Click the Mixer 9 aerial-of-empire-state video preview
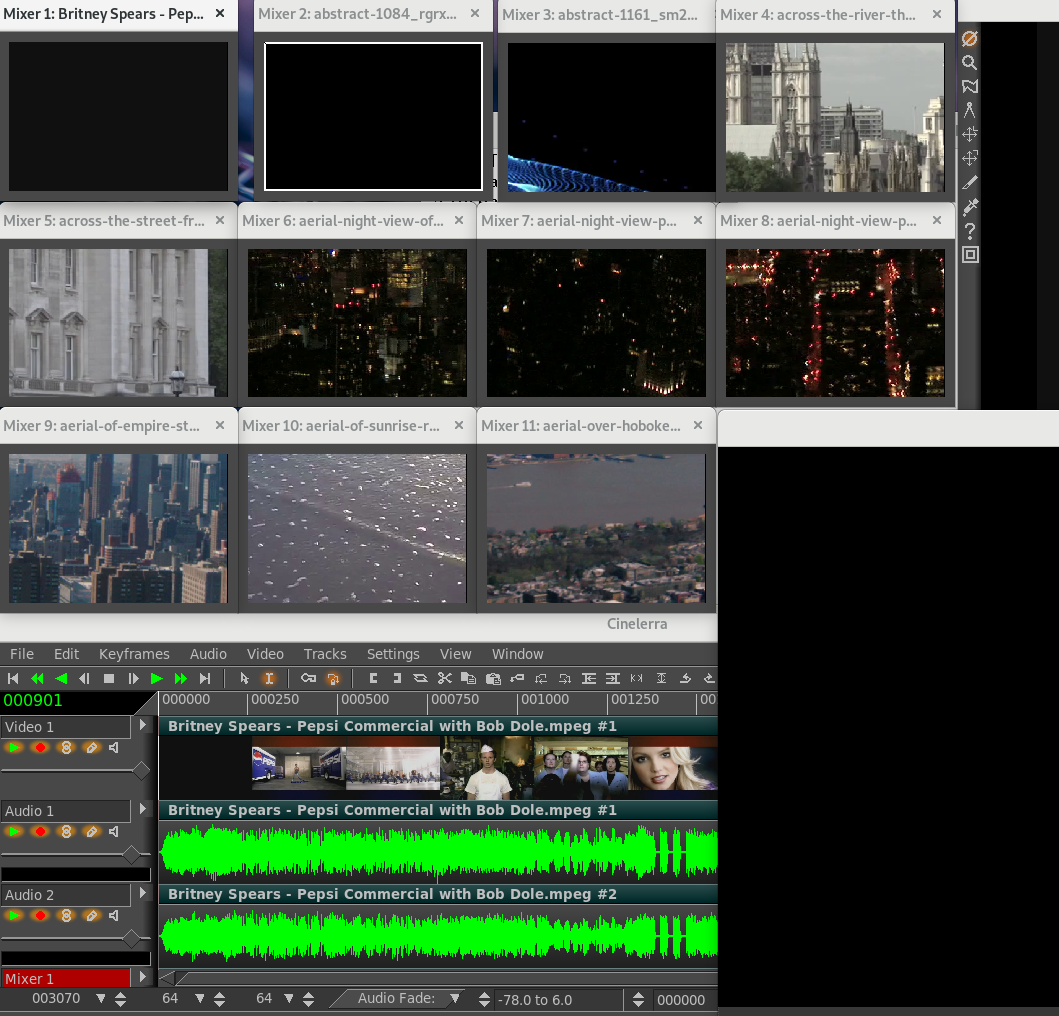This screenshot has height=1016, width=1059. [x=118, y=528]
